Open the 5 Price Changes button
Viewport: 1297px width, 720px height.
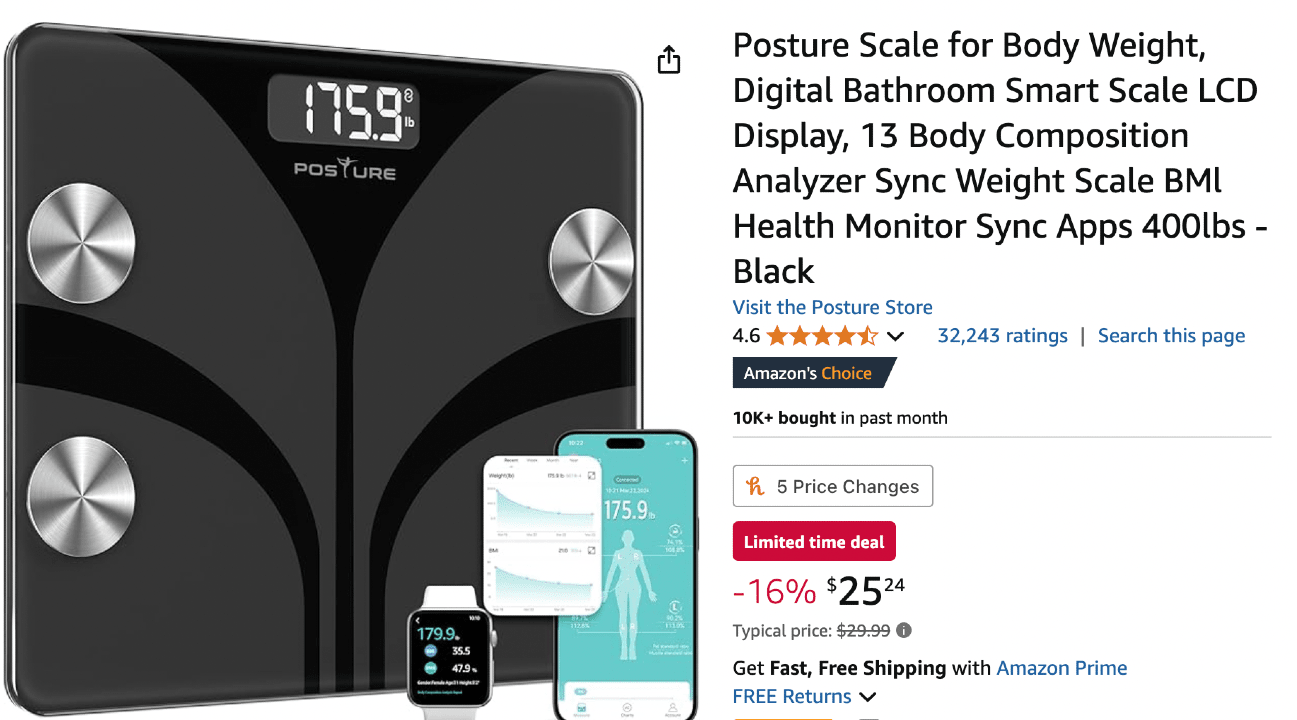833,486
